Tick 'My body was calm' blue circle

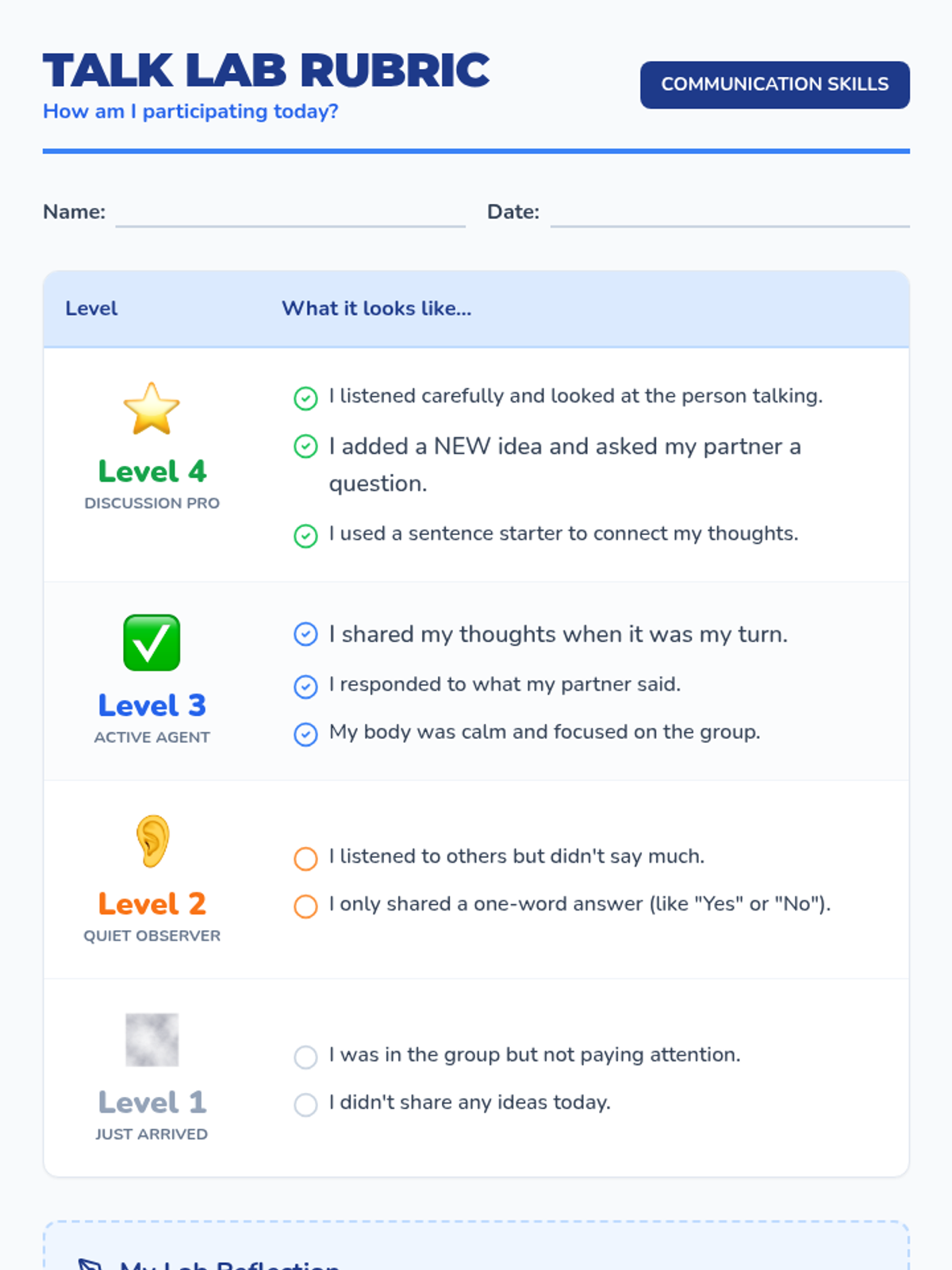(x=305, y=733)
